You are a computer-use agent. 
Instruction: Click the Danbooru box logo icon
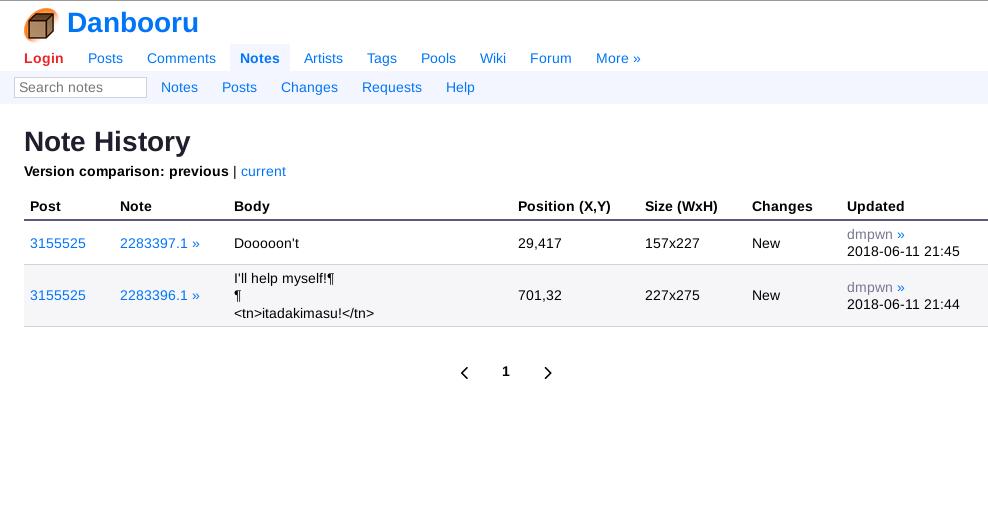41,25
